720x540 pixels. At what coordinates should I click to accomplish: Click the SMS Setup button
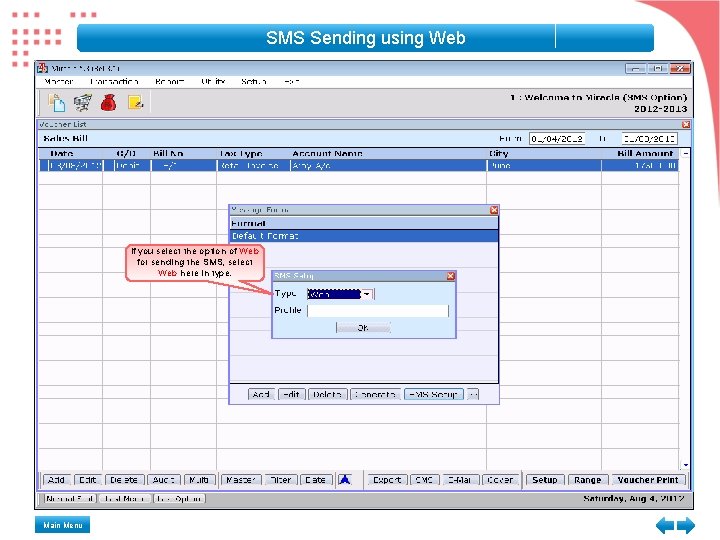click(x=433, y=394)
